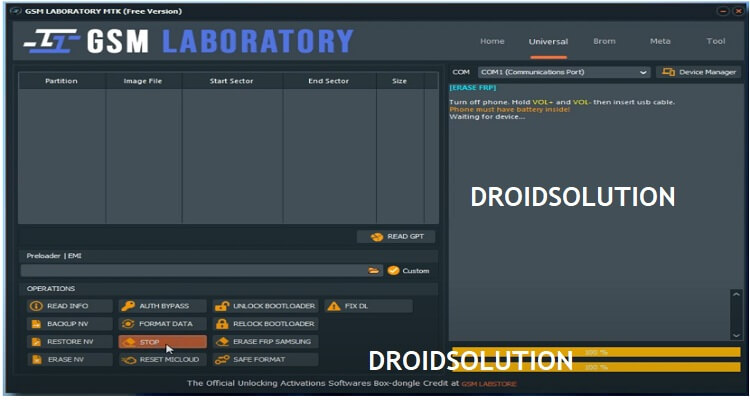750x400 pixels.
Task: Click the RESET MICLOUD button
Action: pos(163,359)
